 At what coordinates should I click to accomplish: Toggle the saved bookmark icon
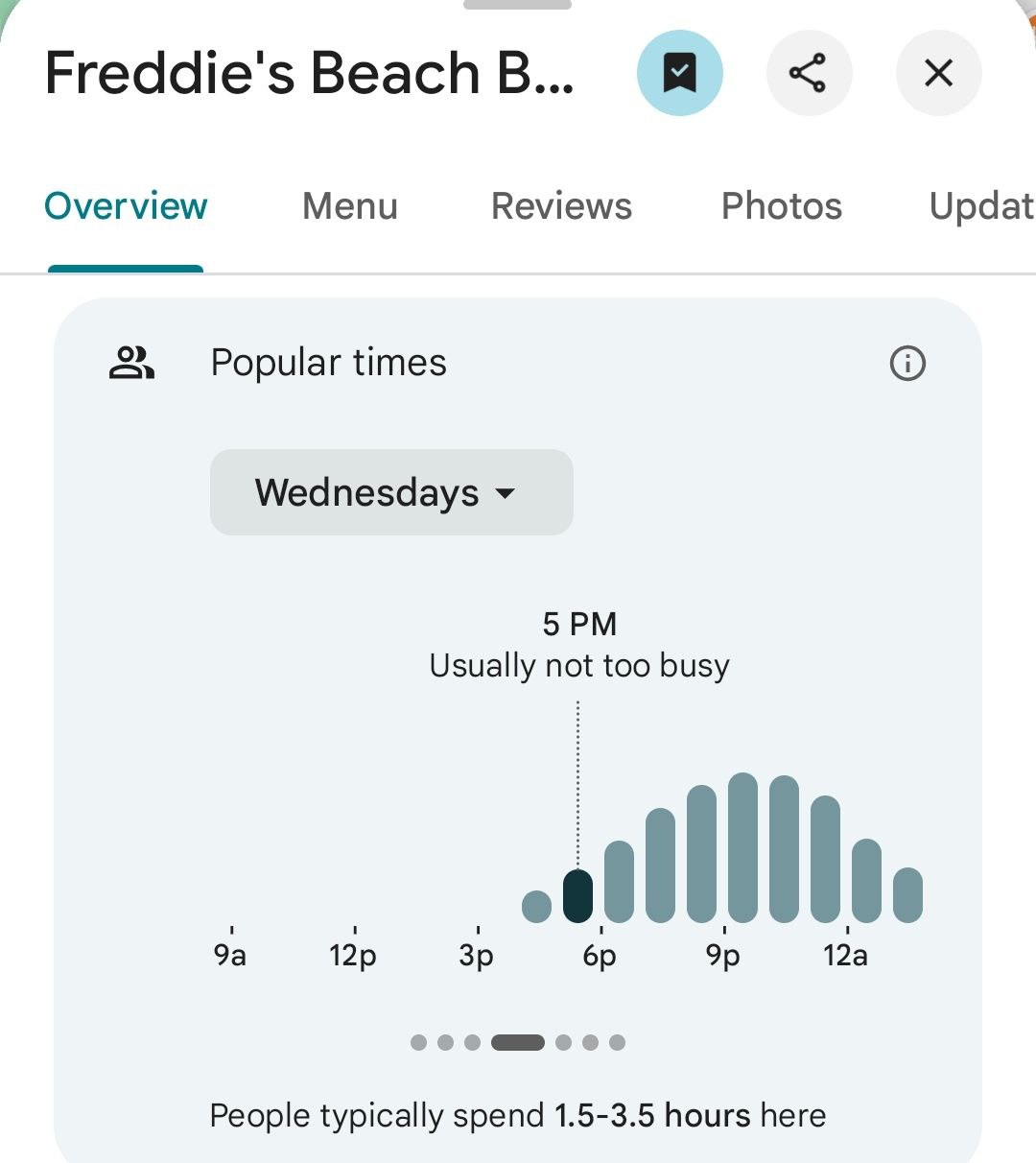679,73
